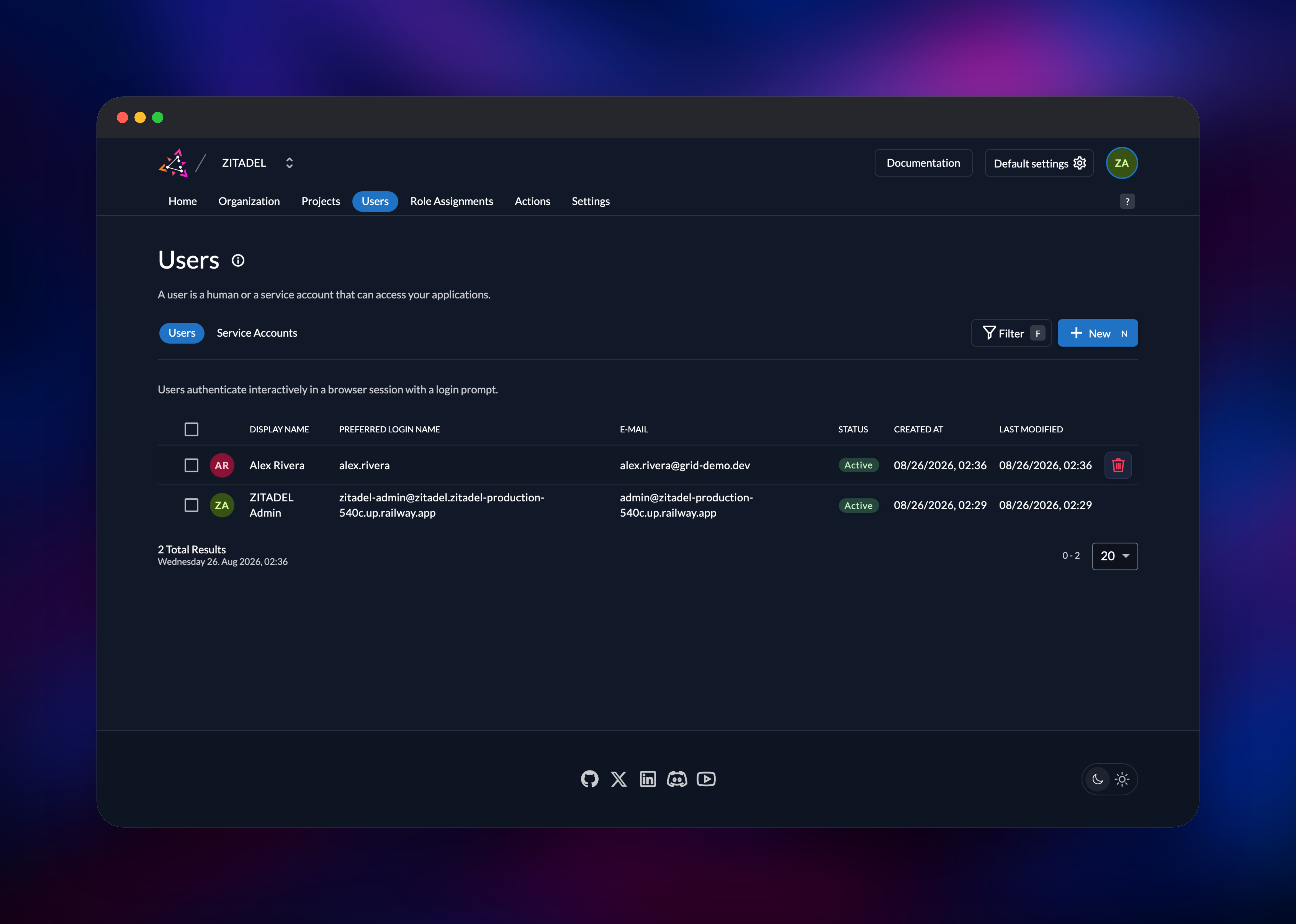
Task: Select the Users sub-tab pill
Action: click(182, 333)
